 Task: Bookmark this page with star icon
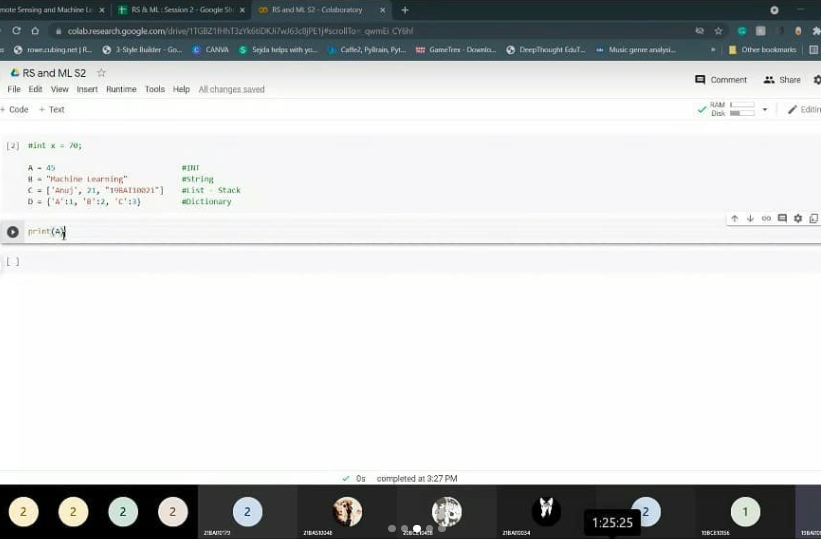point(718,31)
